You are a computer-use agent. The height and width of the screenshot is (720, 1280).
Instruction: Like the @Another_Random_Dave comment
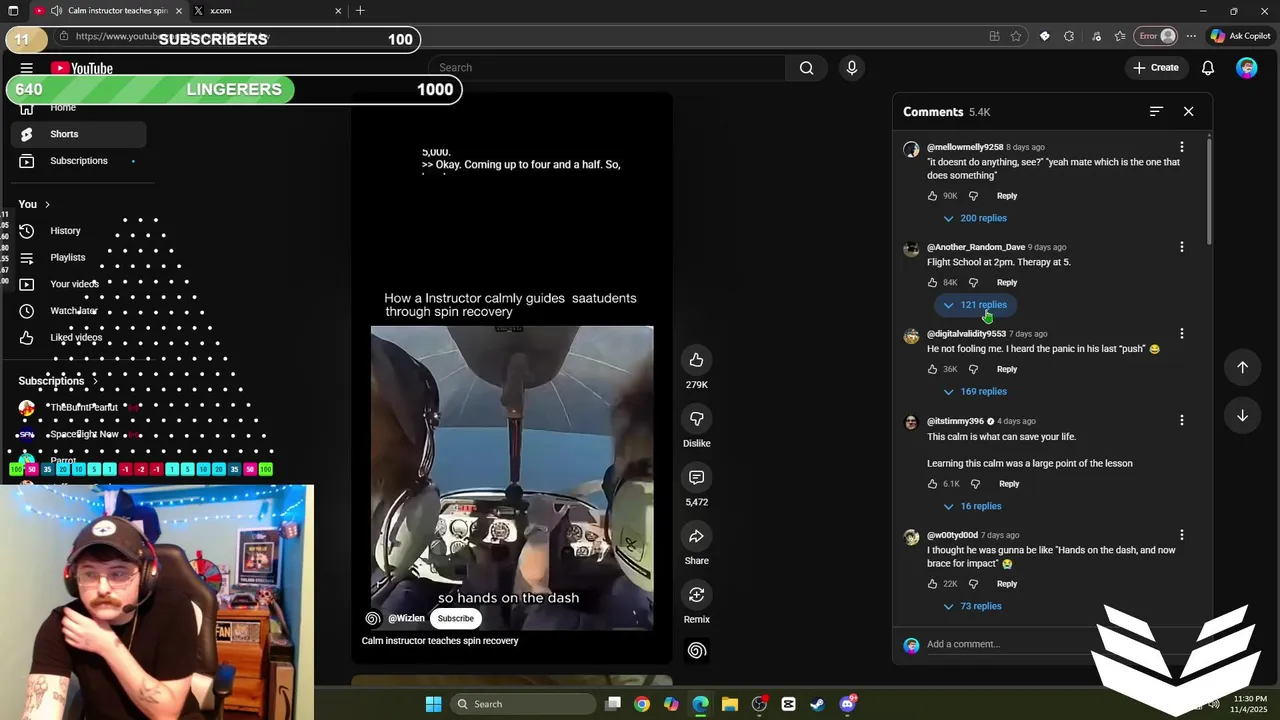(933, 283)
